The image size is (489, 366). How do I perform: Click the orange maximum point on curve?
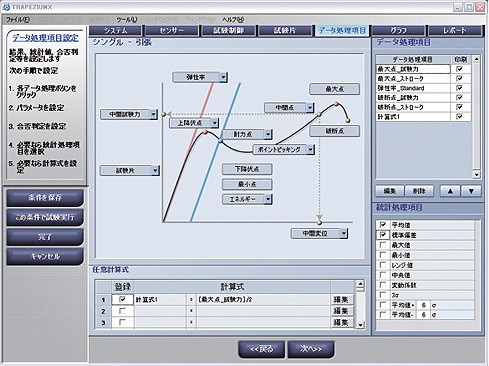[x=336, y=104]
